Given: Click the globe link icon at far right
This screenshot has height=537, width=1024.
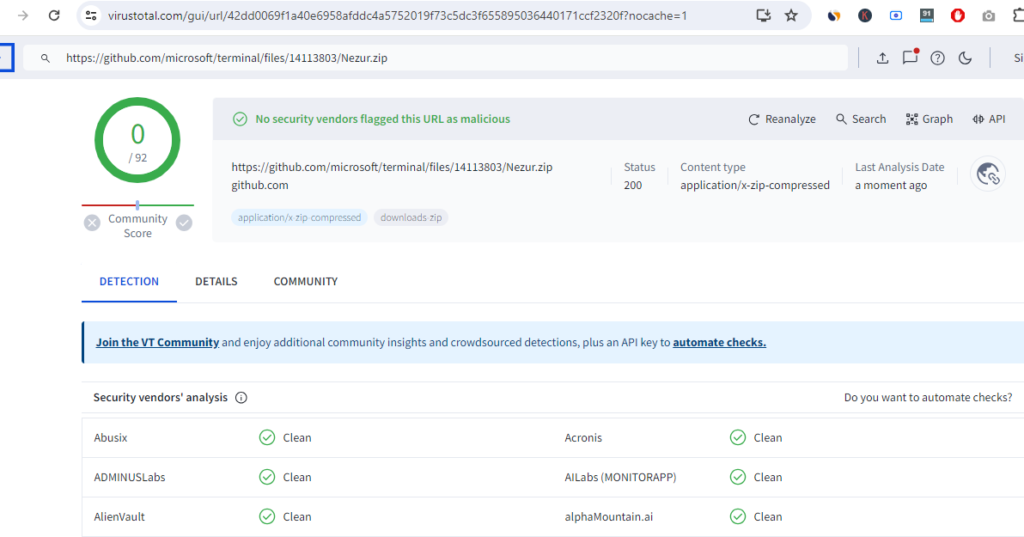Looking at the screenshot, I should coord(988,175).
